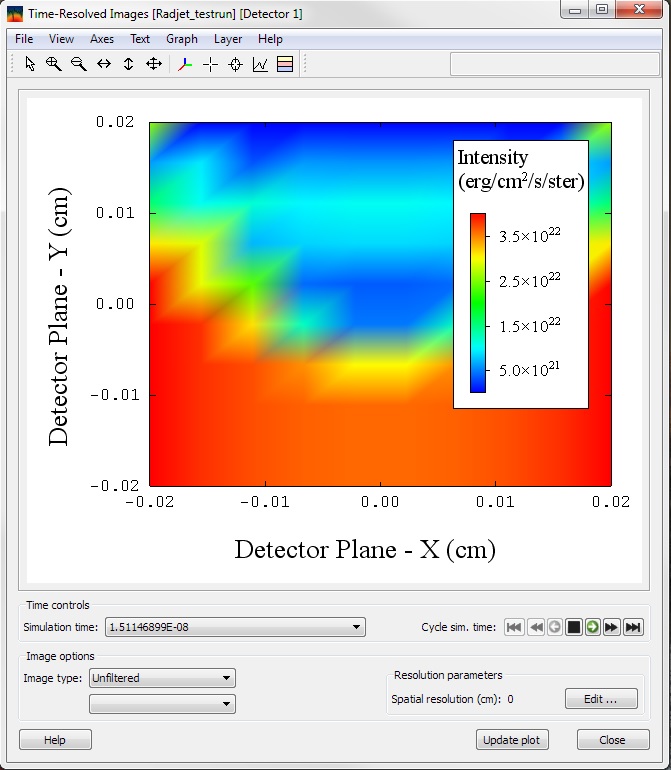Open the Axes menu
Screen dimensions: 671x770
pos(102,39)
